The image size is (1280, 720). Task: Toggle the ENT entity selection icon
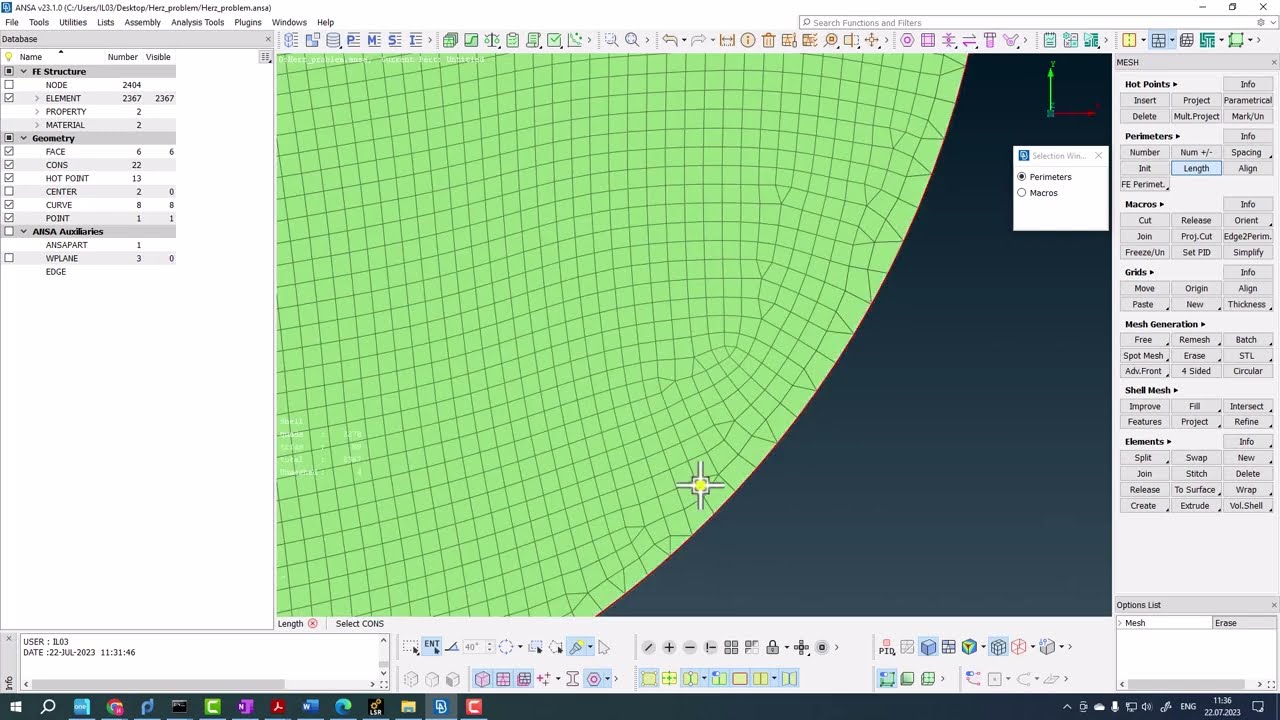(x=432, y=647)
